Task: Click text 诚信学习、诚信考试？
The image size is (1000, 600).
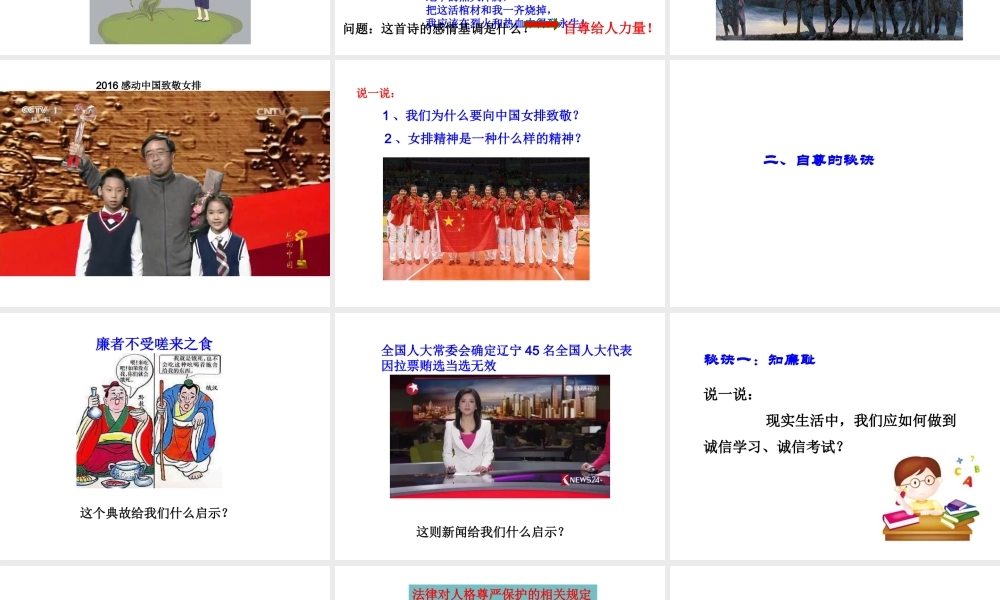Action: tap(774, 447)
